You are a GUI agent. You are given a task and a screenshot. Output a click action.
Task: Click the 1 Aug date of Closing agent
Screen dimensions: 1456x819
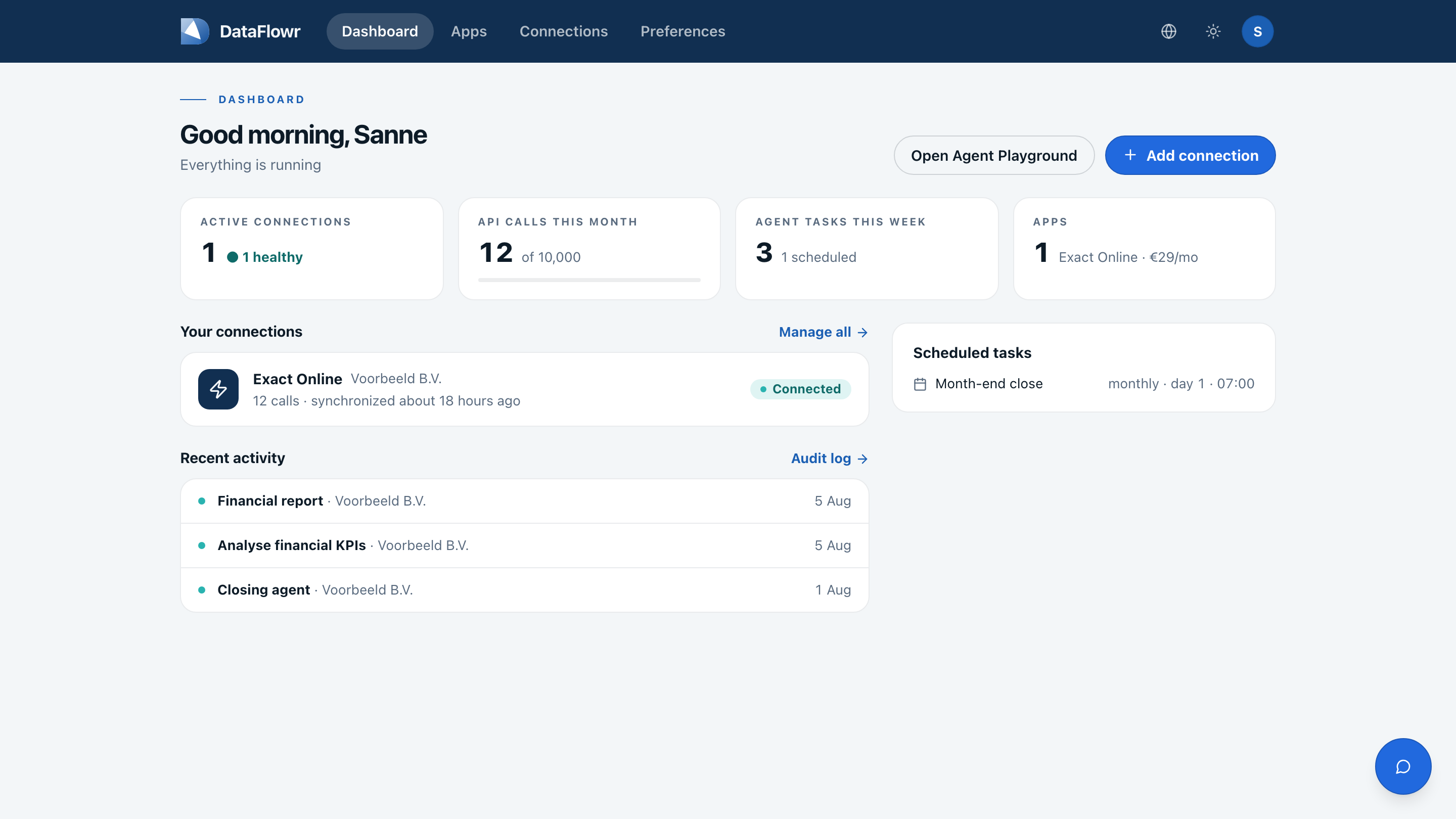click(833, 589)
